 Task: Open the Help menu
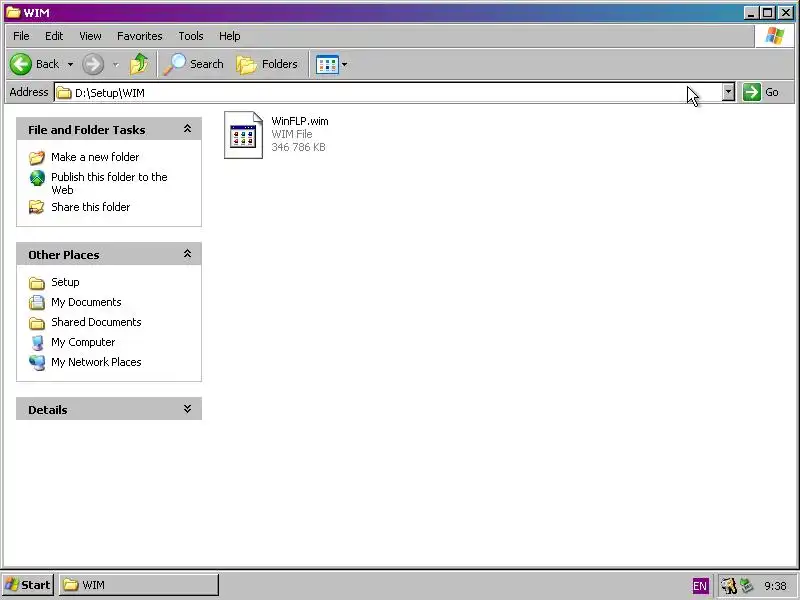(x=230, y=36)
